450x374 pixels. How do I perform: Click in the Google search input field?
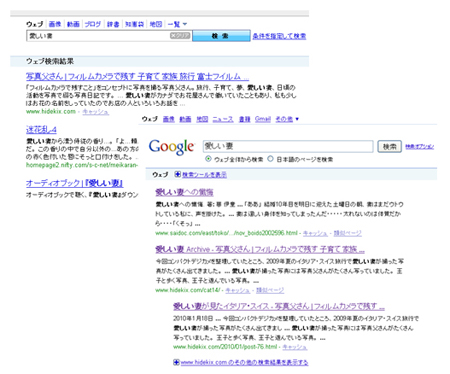pos(288,146)
